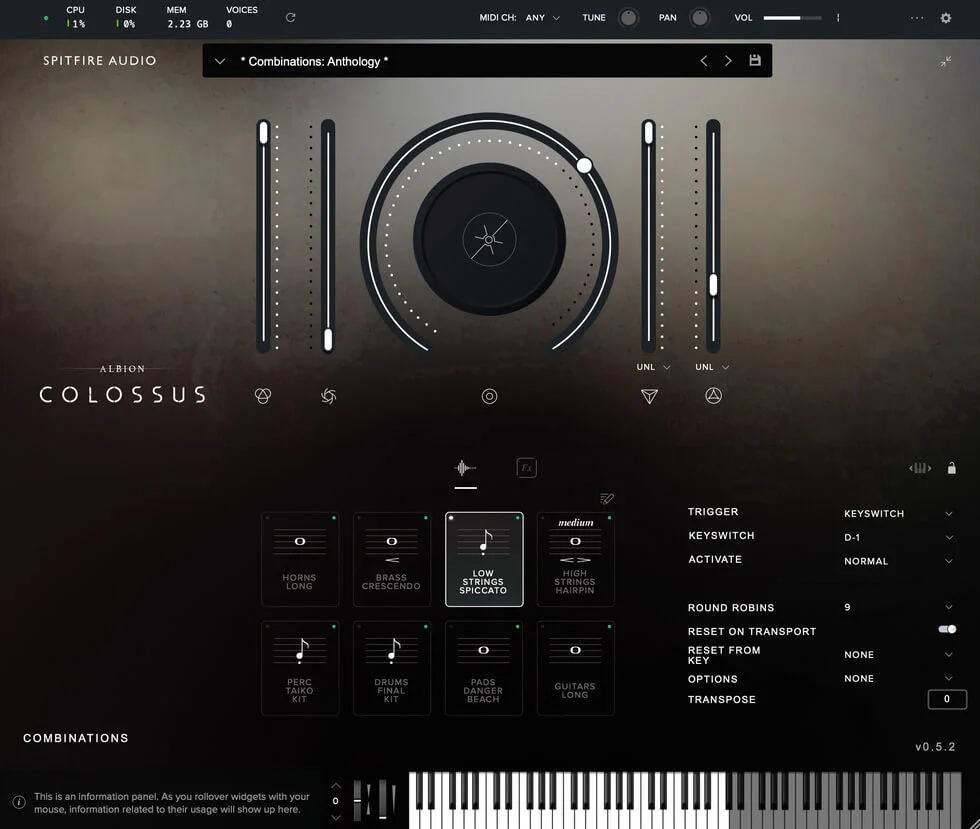Open the preset browser dropdown chevron
This screenshot has width=980, height=829.
tap(219, 61)
